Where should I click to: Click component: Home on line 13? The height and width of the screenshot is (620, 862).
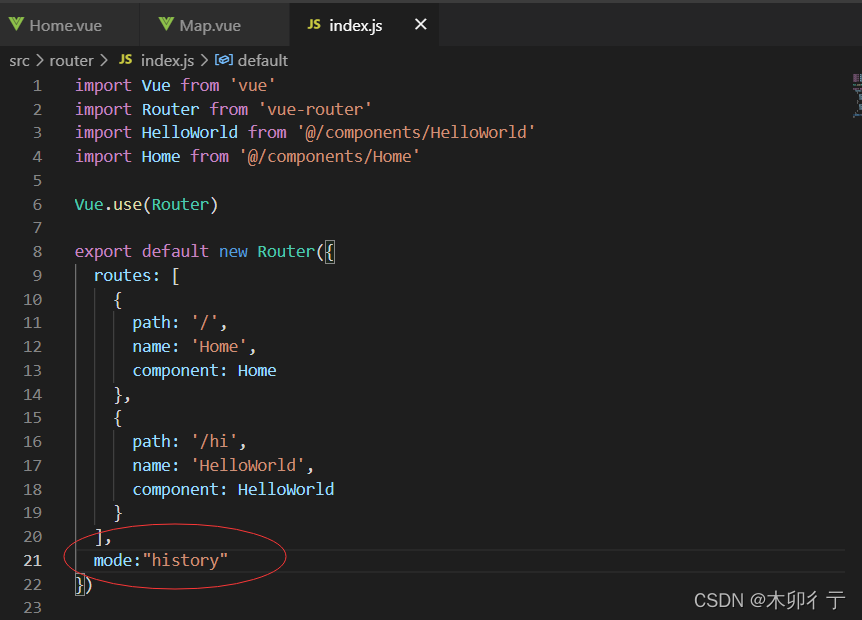coord(204,371)
